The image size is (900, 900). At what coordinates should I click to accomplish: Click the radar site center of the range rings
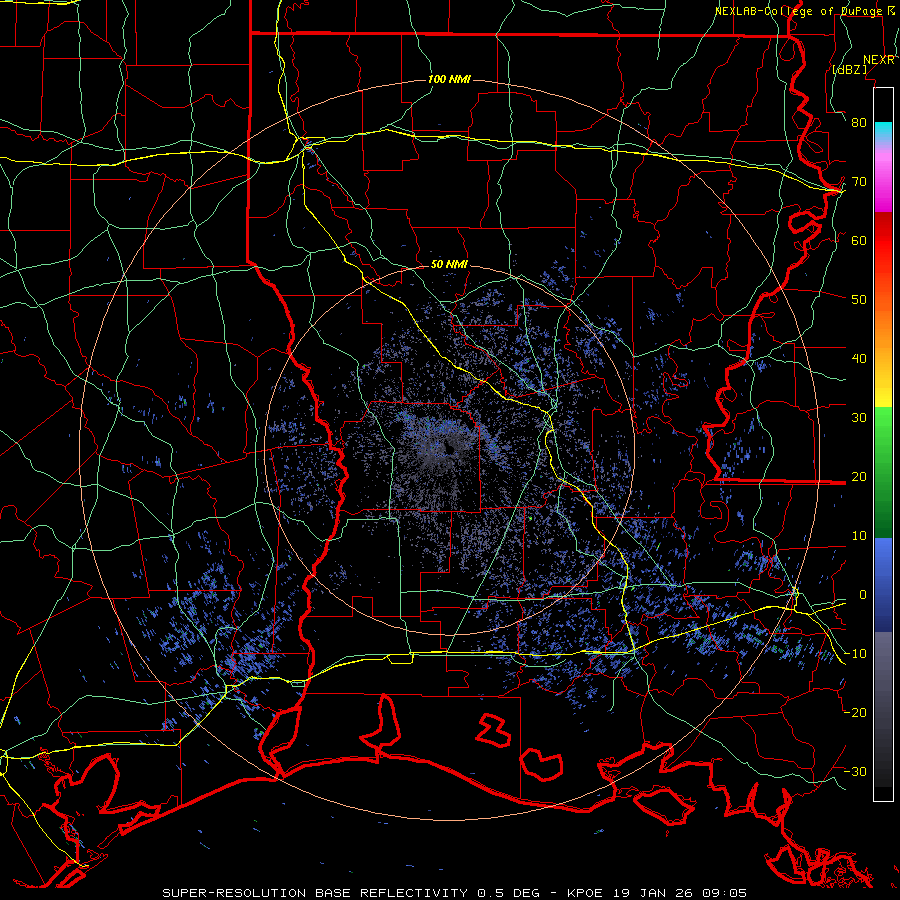pos(449,449)
